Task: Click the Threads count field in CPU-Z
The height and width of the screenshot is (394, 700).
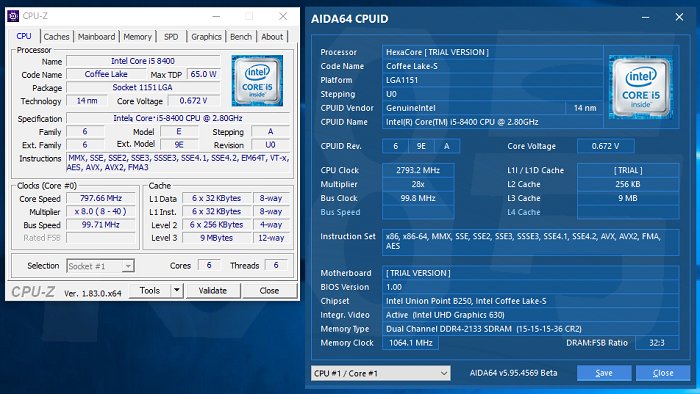Action: [x=275, y=265]
